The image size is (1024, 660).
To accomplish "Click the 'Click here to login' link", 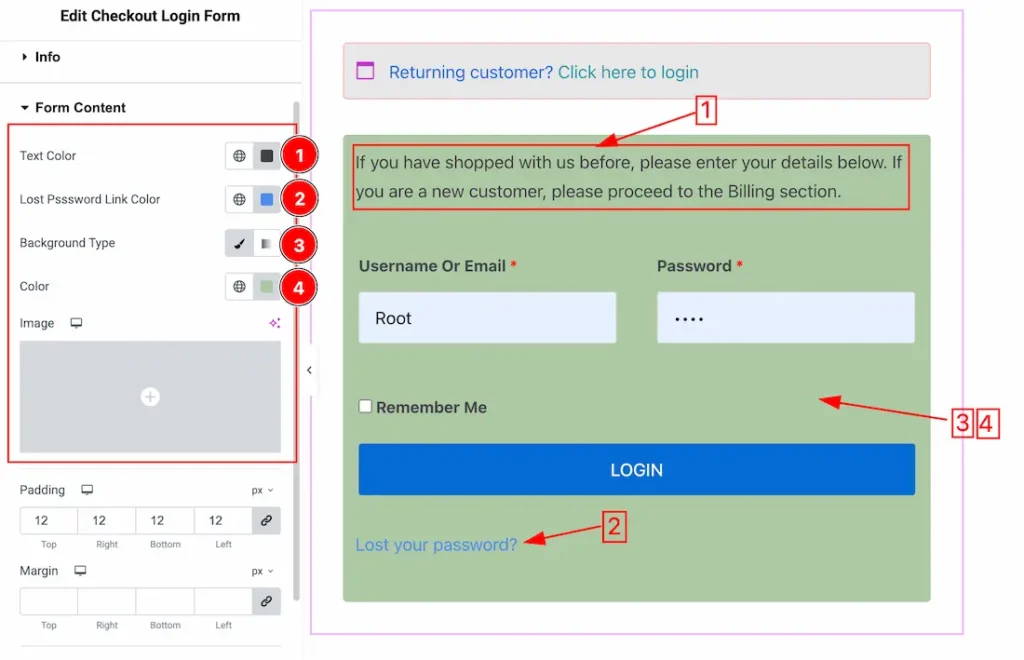I will point(628,72).
